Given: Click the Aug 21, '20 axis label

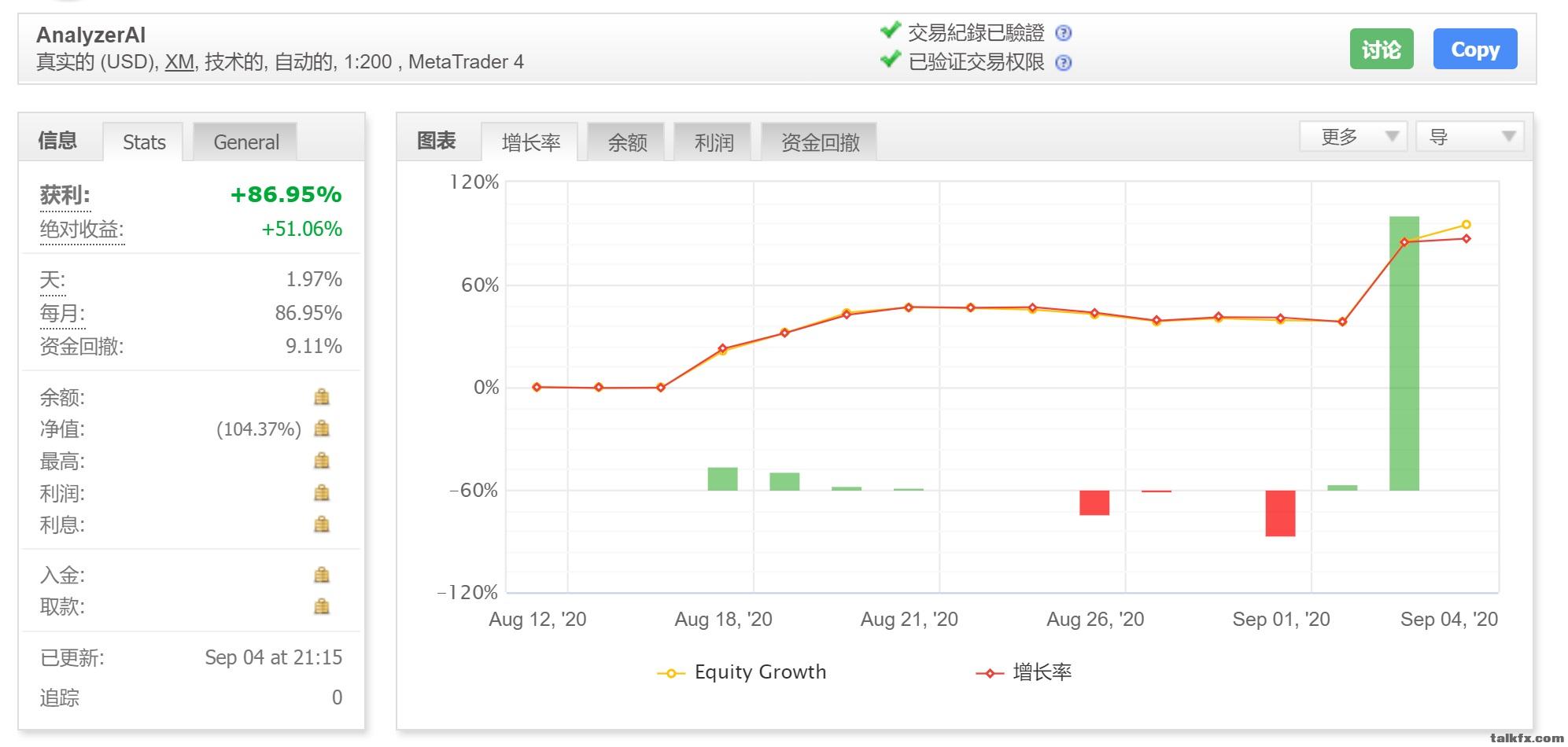Looking at the screenshot, I should (x=909, y=620).
